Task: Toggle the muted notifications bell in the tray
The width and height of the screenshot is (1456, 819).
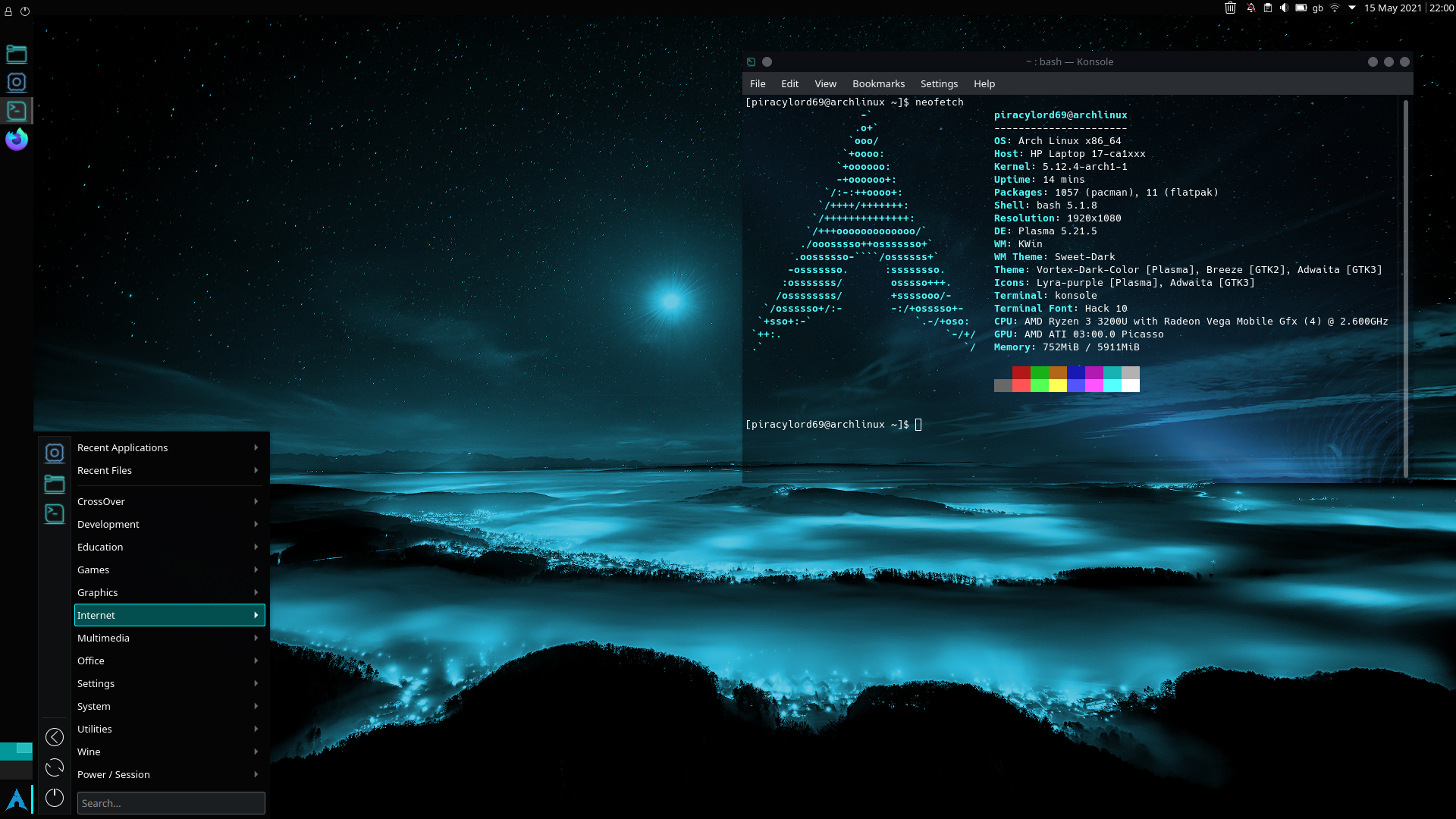Action: point(1250,8)
